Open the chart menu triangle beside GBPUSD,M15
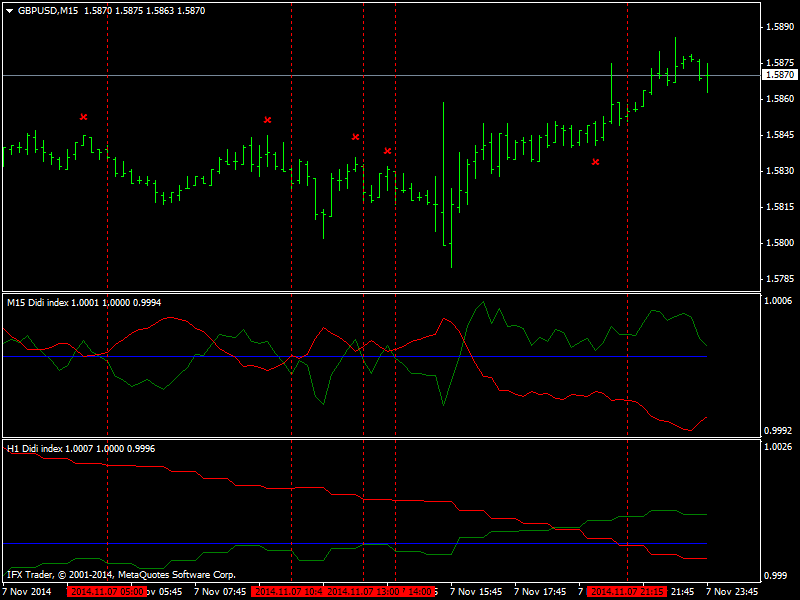Viewport: 800px width, 600px height. pyautogui.click(x=9, y=11)
